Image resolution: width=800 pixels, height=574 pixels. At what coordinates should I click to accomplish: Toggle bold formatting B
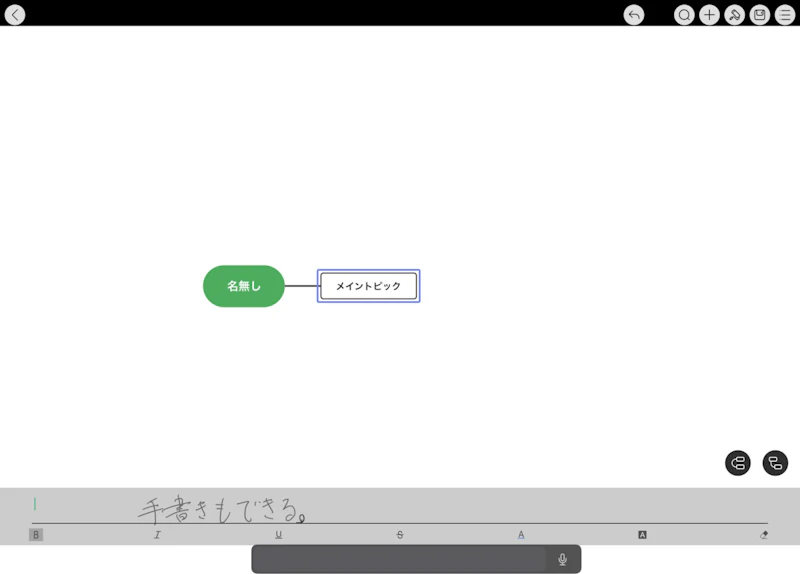point(36,535)
